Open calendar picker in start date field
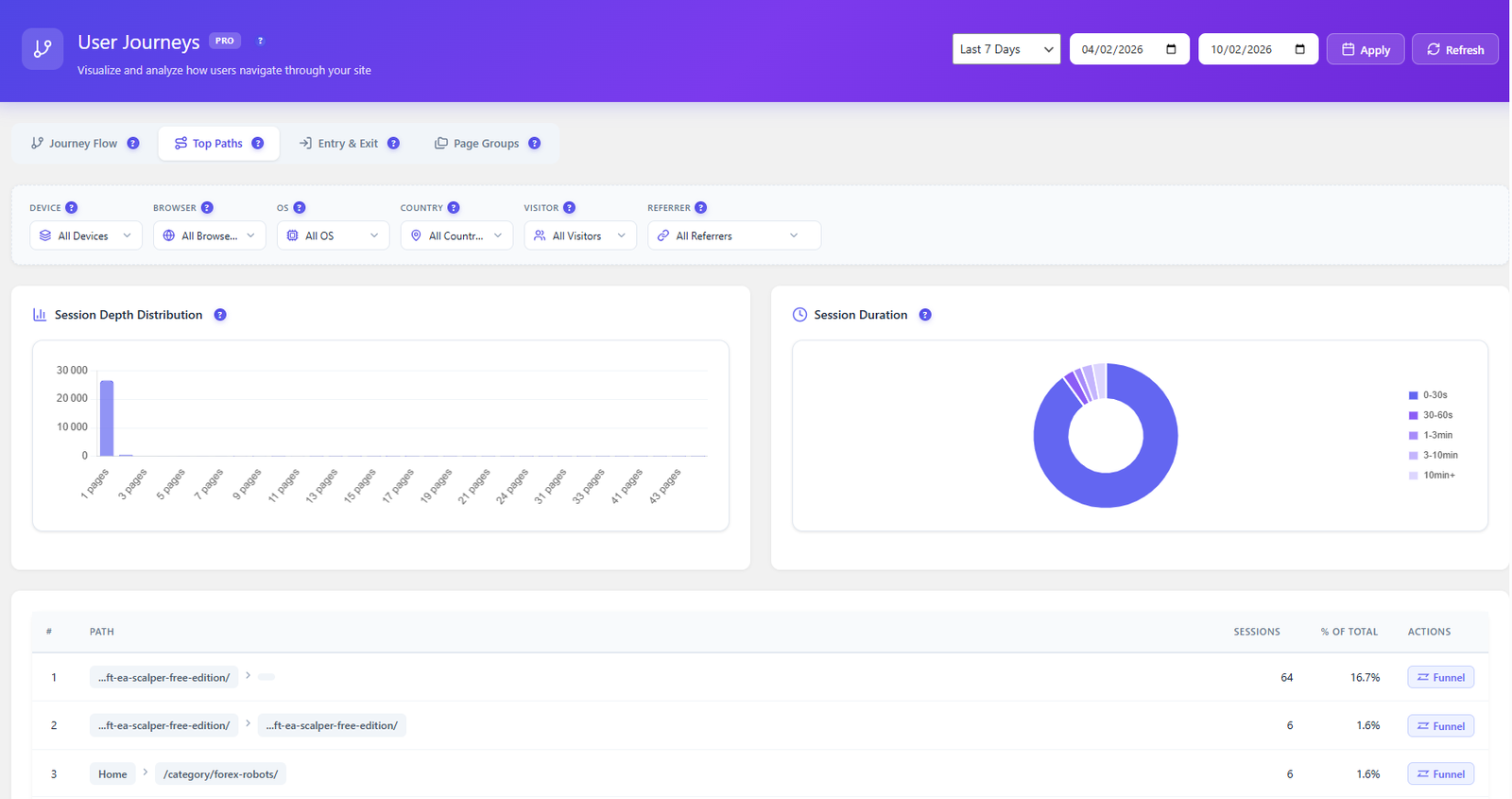Screen dimensions: 1512x799 coord(1171,49)
